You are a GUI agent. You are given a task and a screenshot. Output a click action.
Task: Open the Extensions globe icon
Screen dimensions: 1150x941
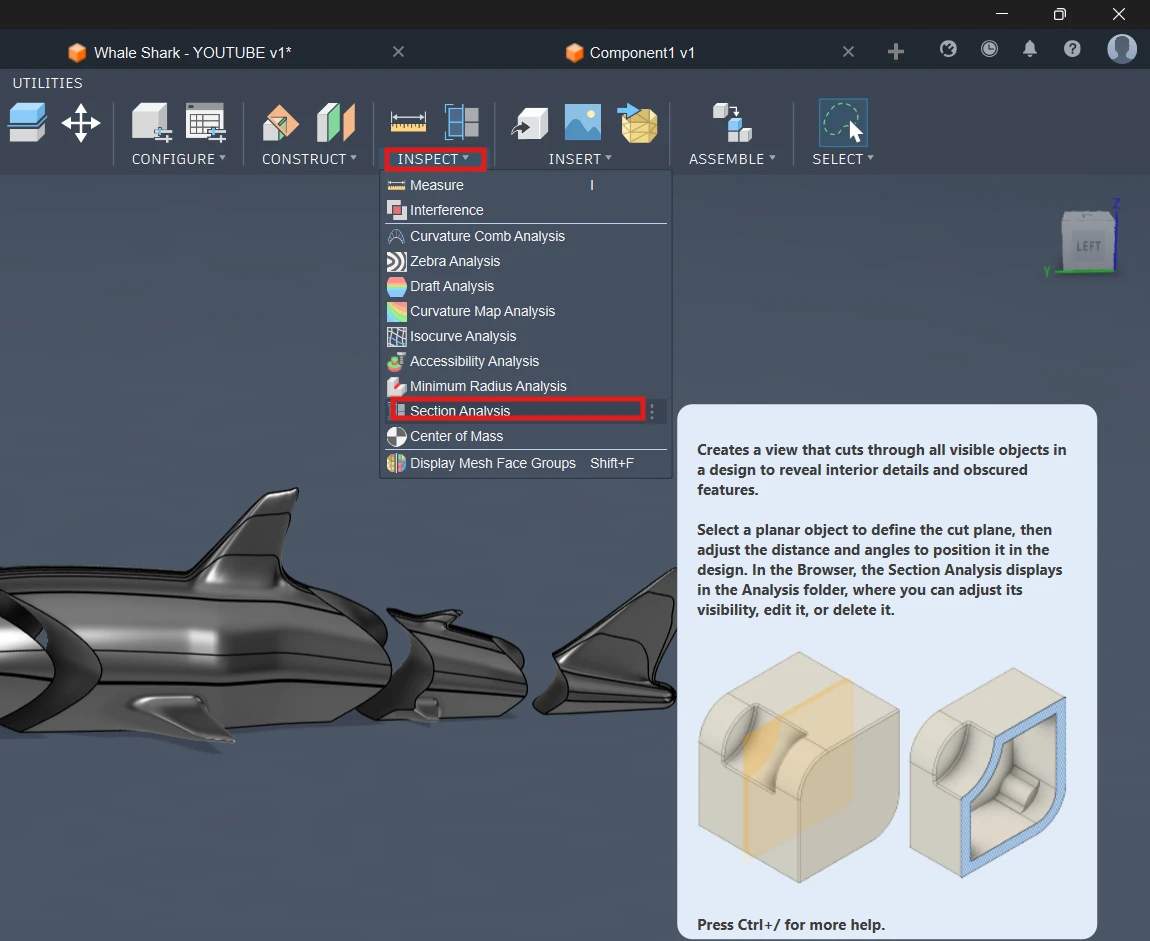click(948, 49)
